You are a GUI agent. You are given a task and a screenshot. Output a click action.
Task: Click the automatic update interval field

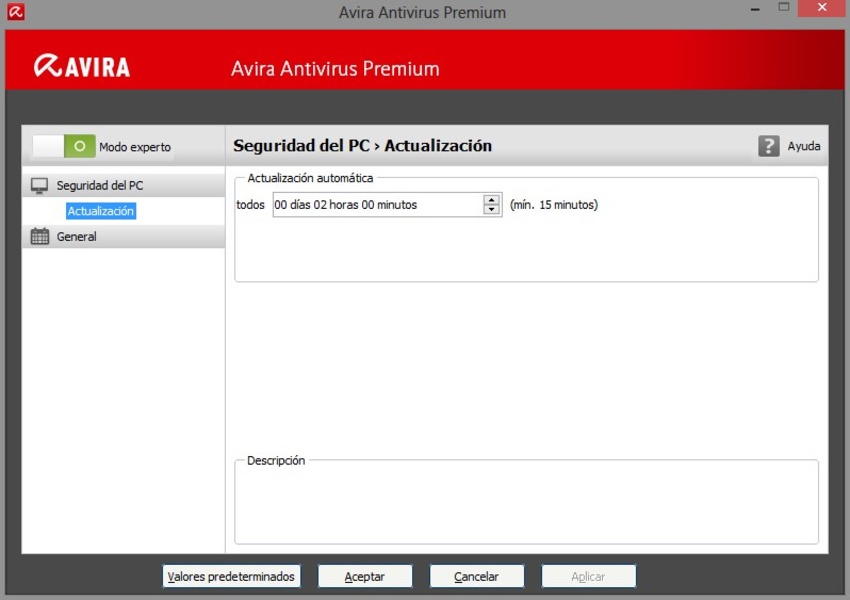(377, 205)
